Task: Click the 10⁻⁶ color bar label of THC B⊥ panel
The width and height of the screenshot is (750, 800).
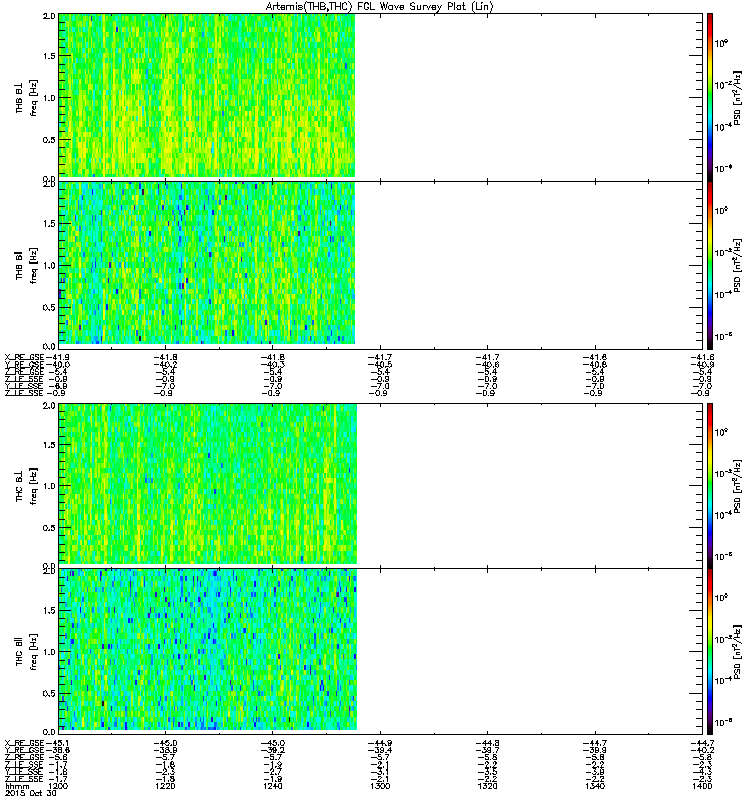Action: pos(722,556)
